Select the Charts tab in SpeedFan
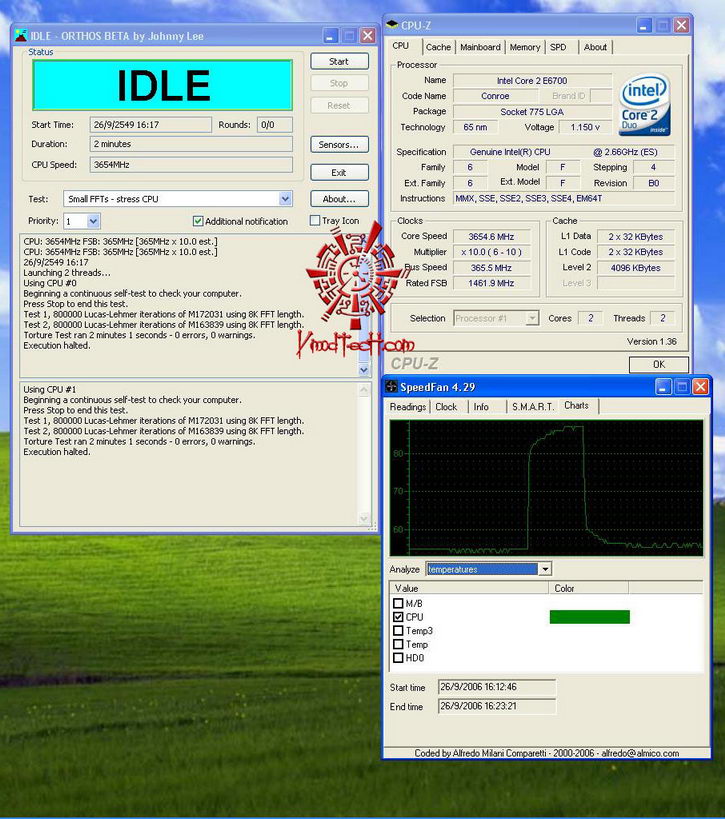Screen dimensions: 725x819 coord(577,405)
